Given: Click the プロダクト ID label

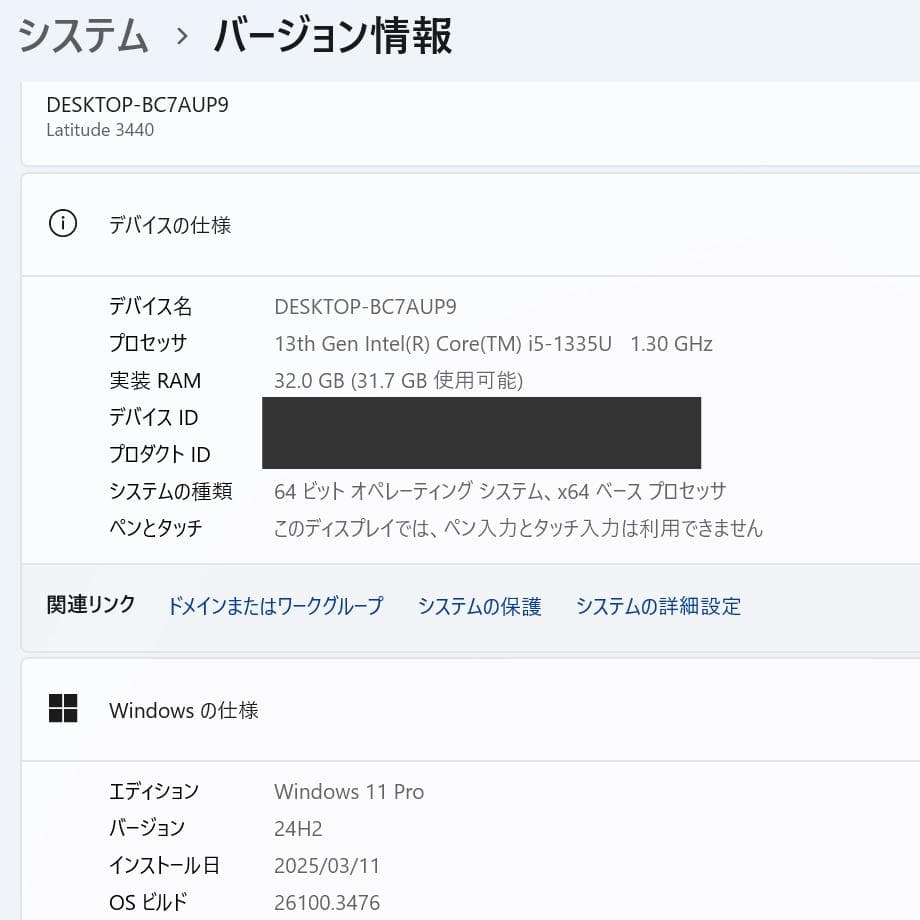Looking at the screenshot, I should pyautogui.click(x=160, y=454).
